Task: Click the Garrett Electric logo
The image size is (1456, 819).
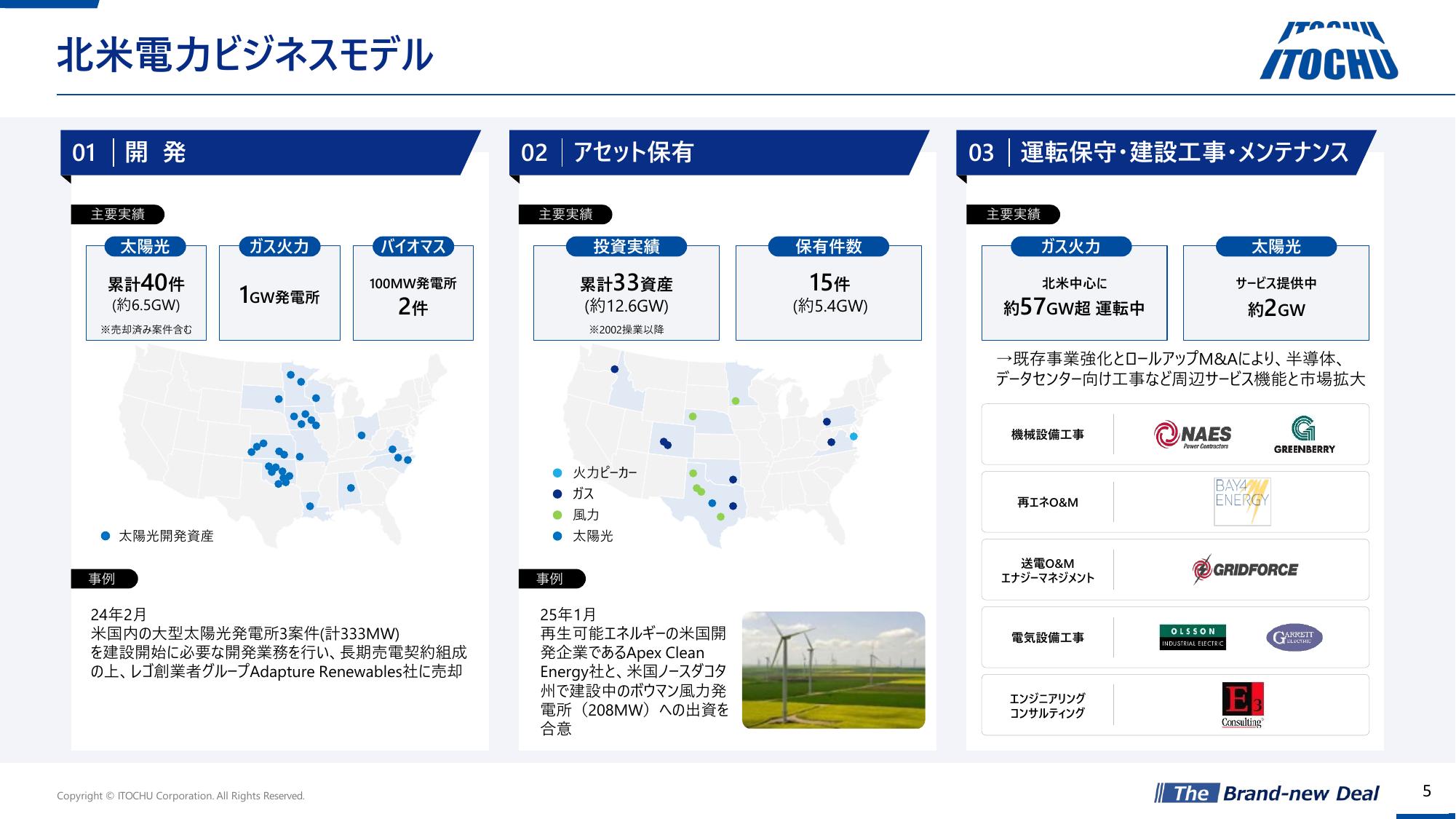Action: (1294, 638)
